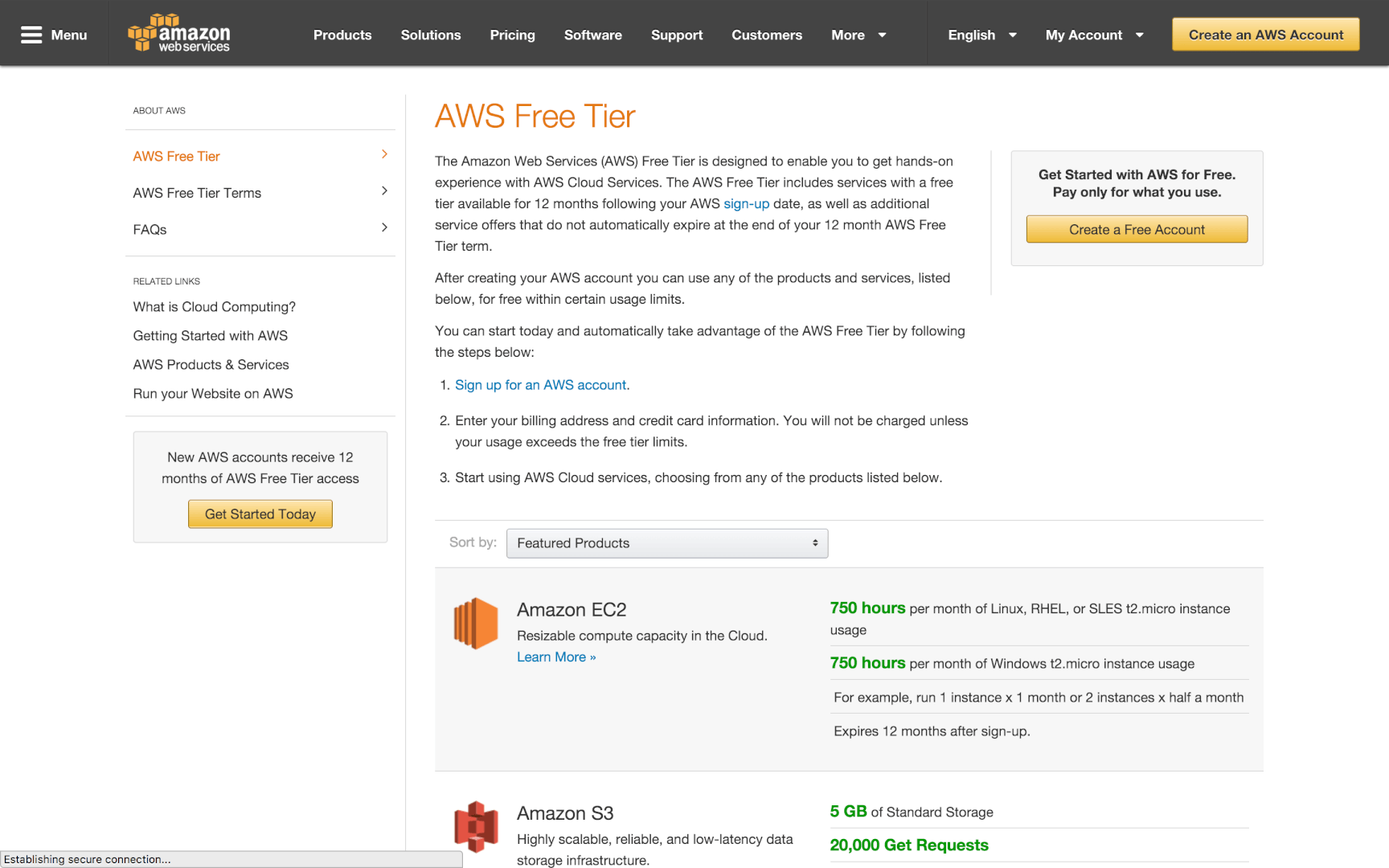Open the Solutions menu
The image size is (1389, 868).
click(x=431, y=35)
